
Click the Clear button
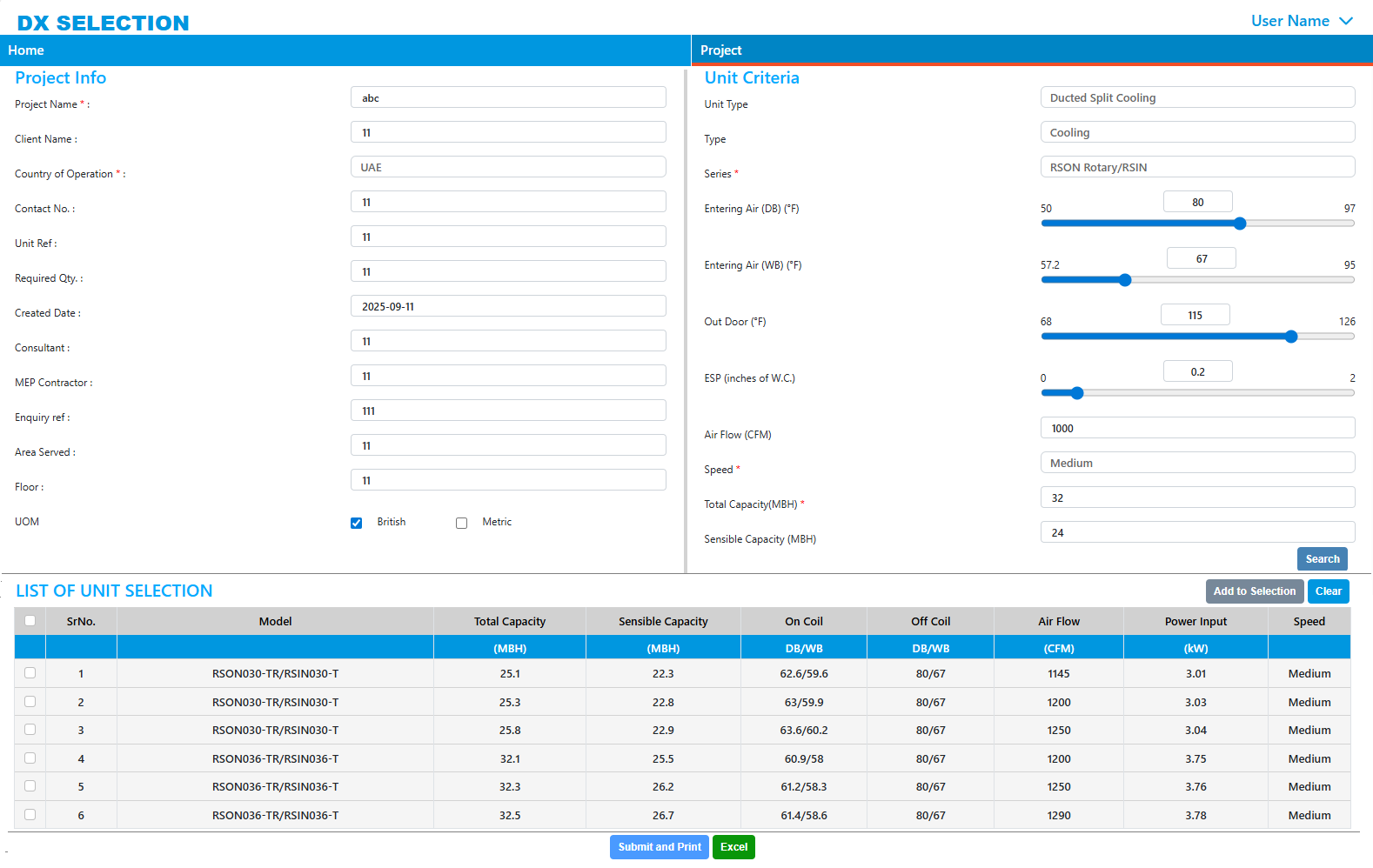1328,591
